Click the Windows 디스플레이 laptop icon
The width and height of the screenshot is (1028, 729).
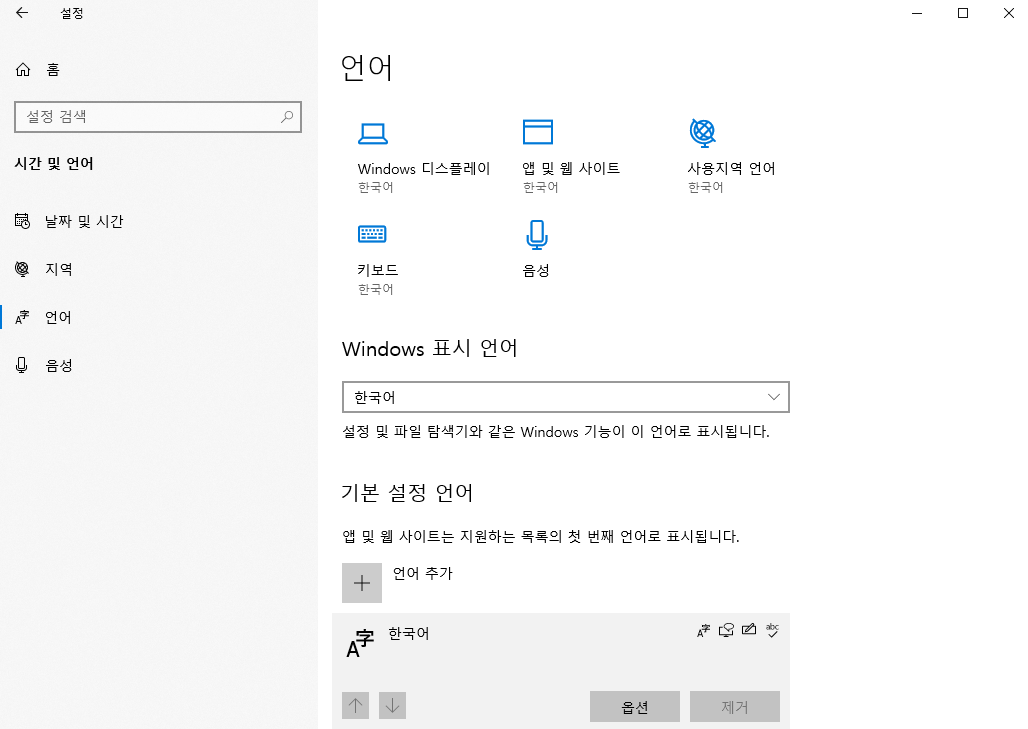coord(372,133)
